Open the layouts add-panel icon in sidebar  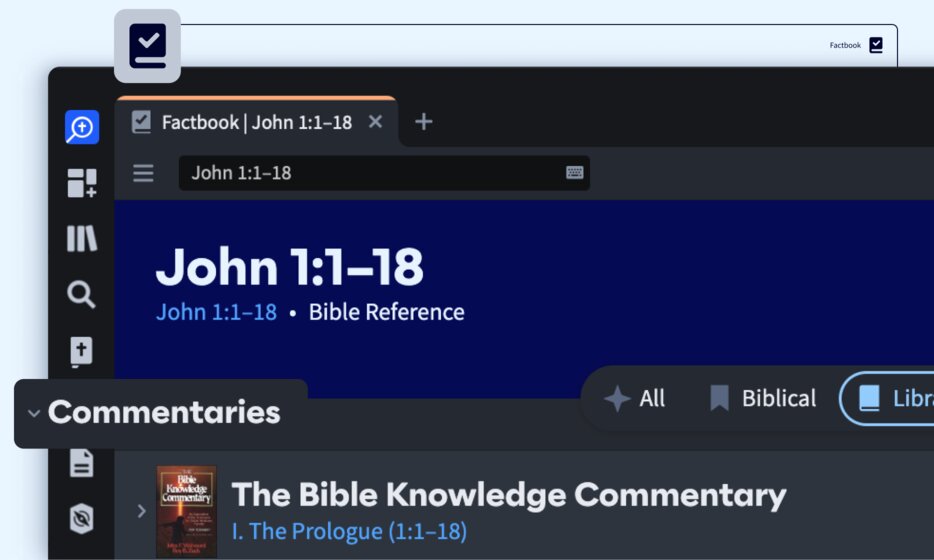pos(82,183)
